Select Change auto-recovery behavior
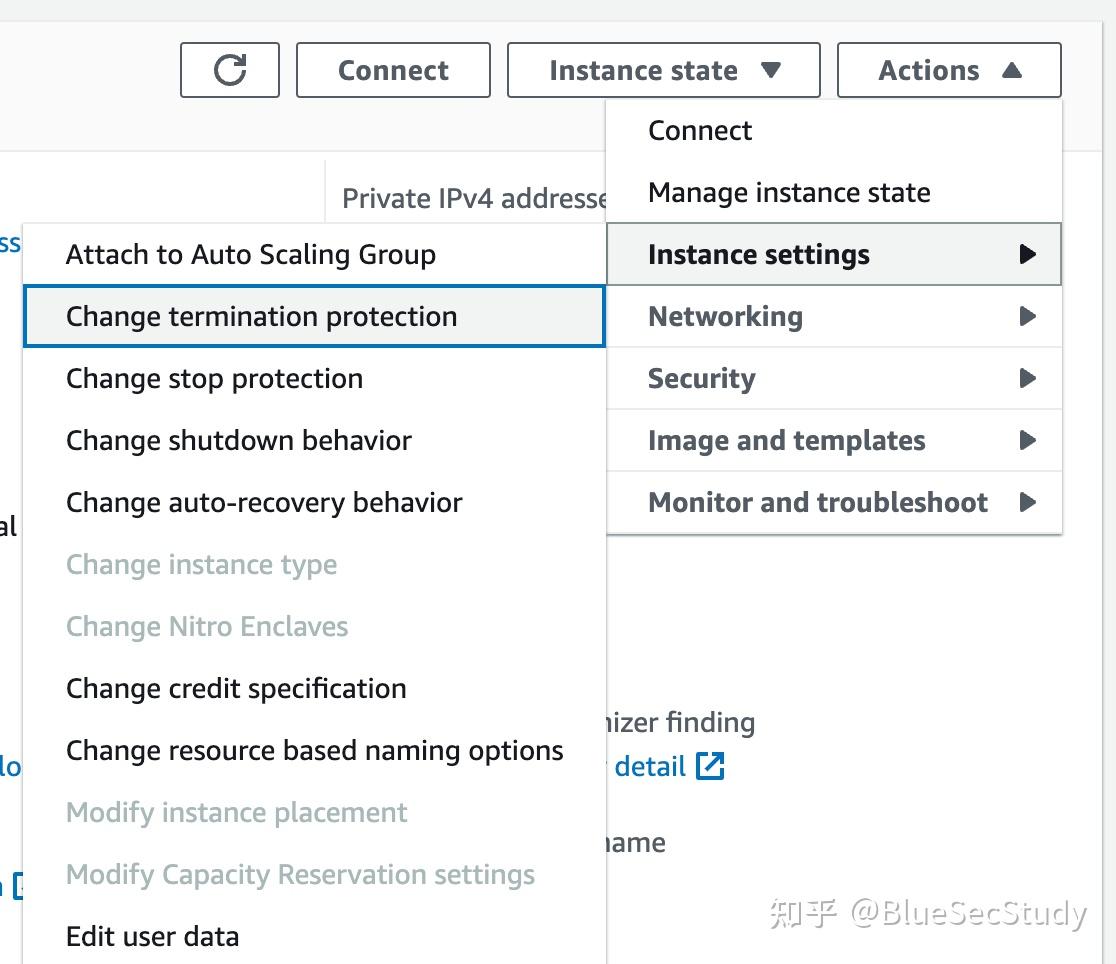Screen dimensions: 1116x964 coord(264,503)
